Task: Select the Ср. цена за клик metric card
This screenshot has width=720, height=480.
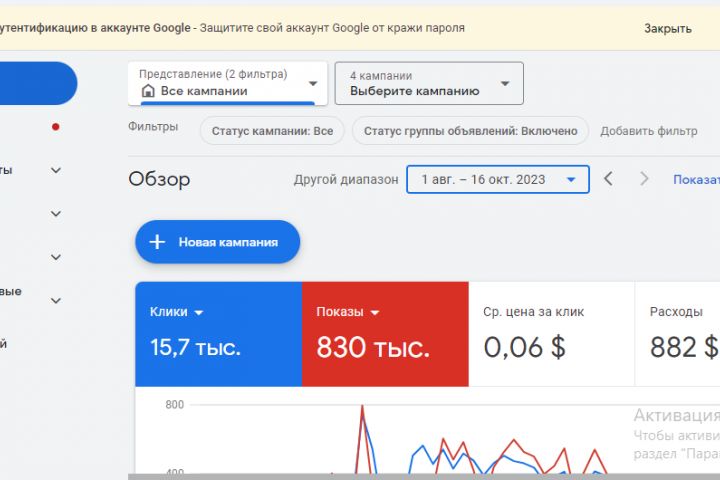Action: (x=550, y=334)
